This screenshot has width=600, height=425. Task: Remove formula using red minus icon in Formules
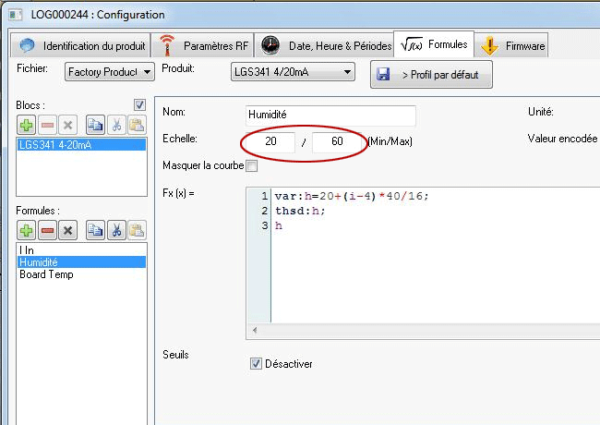pos(47,230)
